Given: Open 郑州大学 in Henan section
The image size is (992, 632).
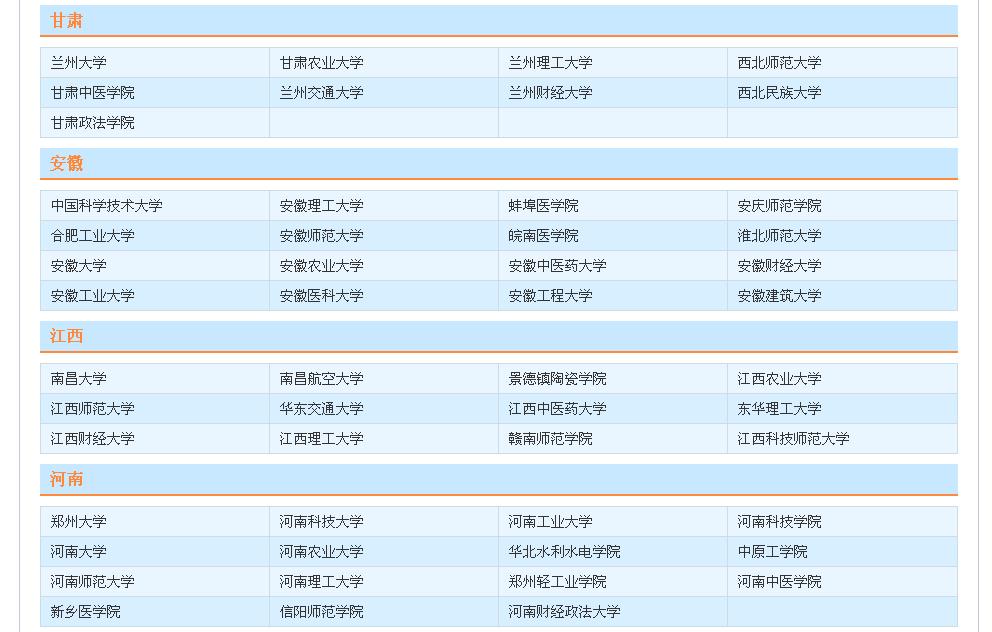Looking at the screenshot, I should pos(79,522).
